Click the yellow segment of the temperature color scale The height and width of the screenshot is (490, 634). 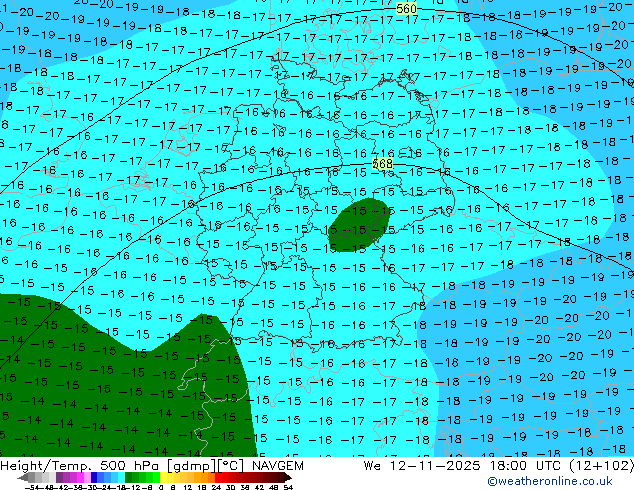coord(163,478)
